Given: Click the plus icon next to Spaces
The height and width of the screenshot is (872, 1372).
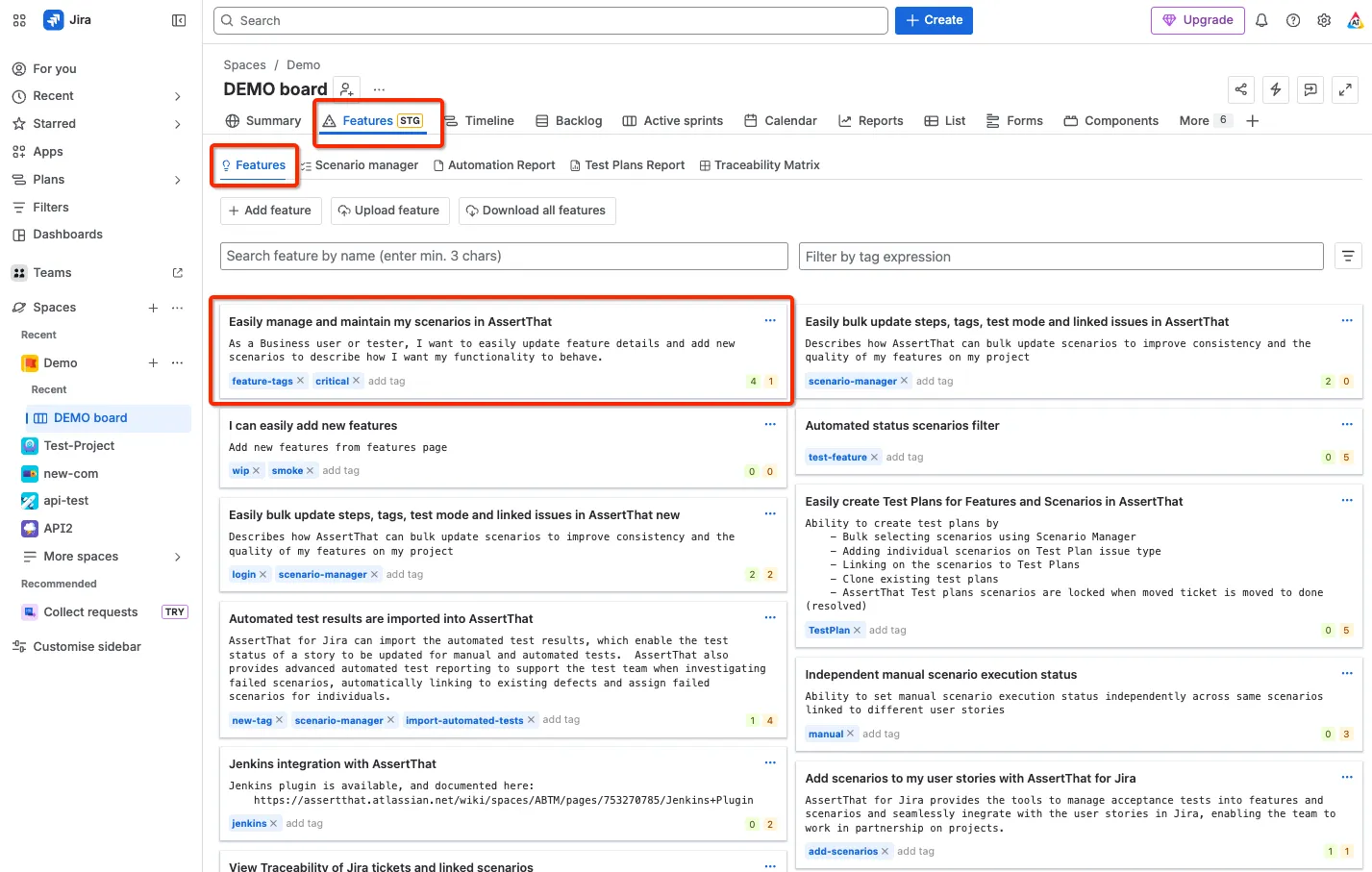Looking at the screenshot, I should coord(153,308).
